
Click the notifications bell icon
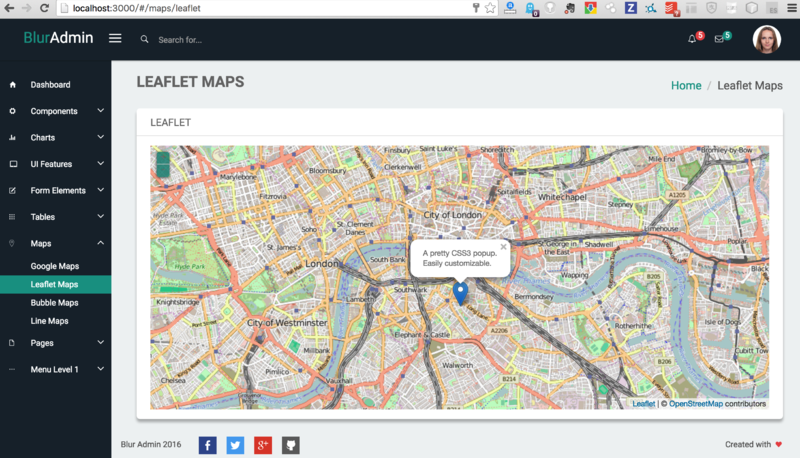[692, 39]
